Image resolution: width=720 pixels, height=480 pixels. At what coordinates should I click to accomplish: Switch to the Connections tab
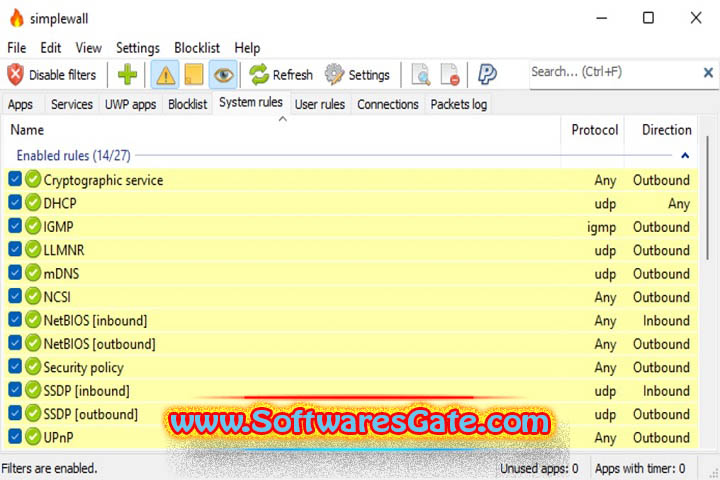[x=388, y=105]
